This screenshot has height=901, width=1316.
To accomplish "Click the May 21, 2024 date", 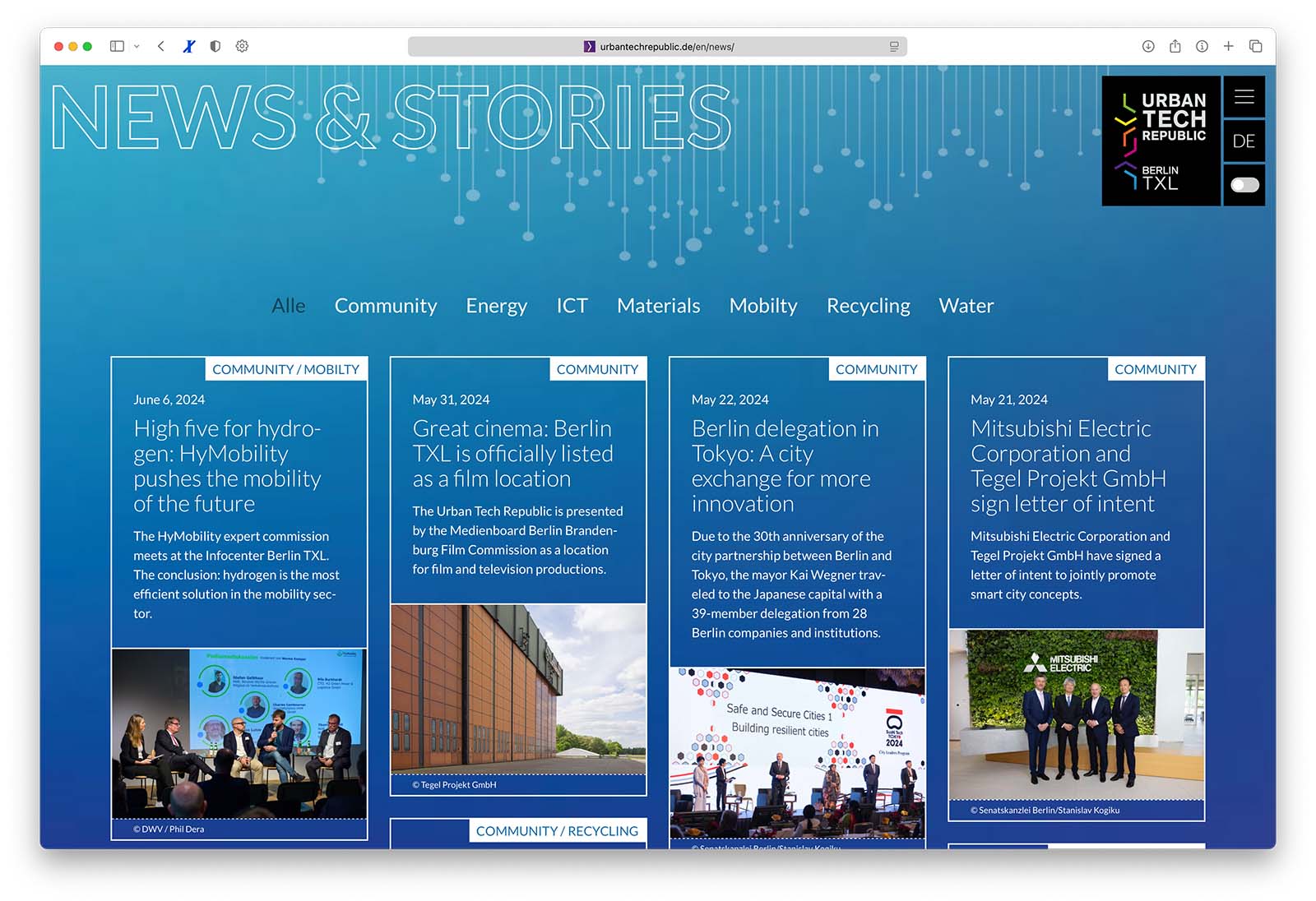I will pos(1009,400).
